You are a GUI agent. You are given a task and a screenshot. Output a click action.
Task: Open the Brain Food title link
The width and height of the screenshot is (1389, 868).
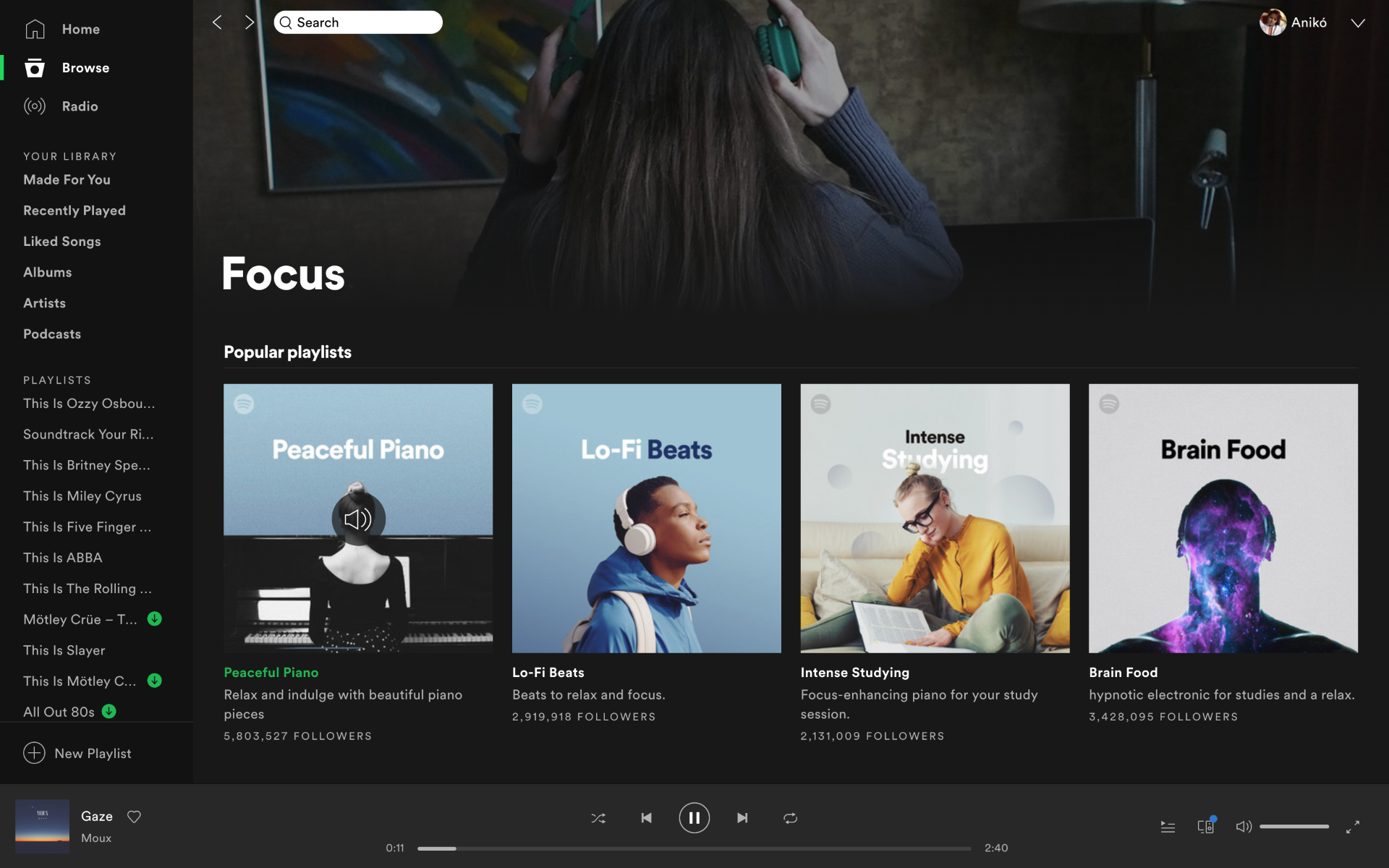pos(1123,673)
